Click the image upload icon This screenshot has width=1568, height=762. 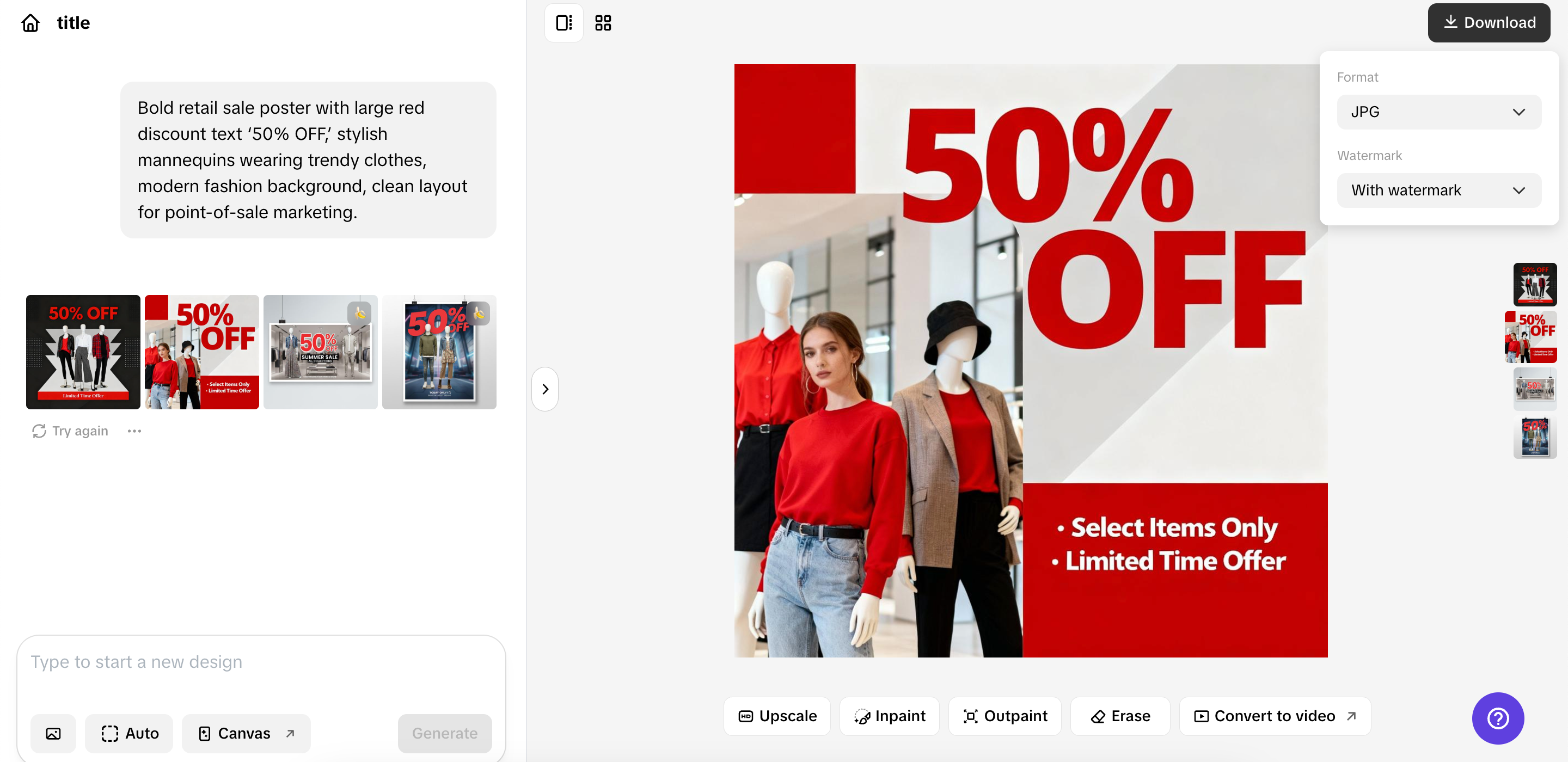click(53, 733)
